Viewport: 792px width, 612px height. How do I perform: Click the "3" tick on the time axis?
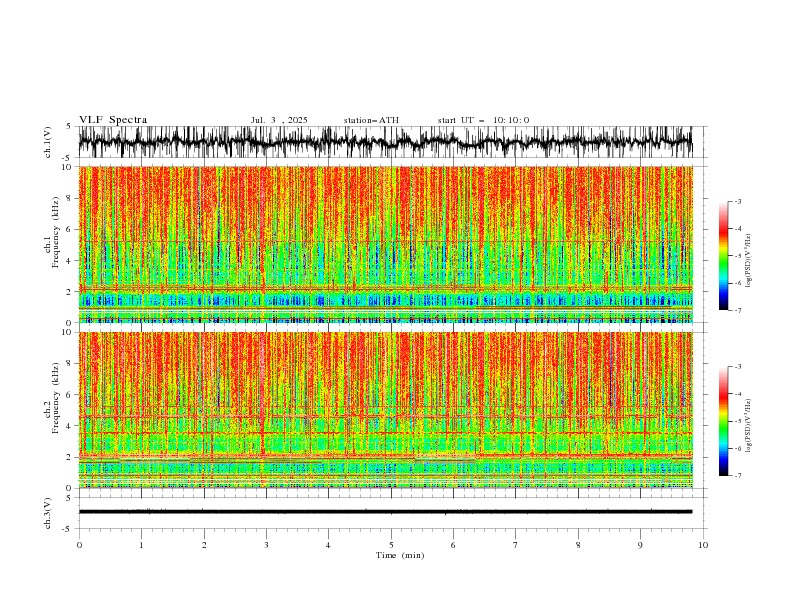(x=266, y=545)
